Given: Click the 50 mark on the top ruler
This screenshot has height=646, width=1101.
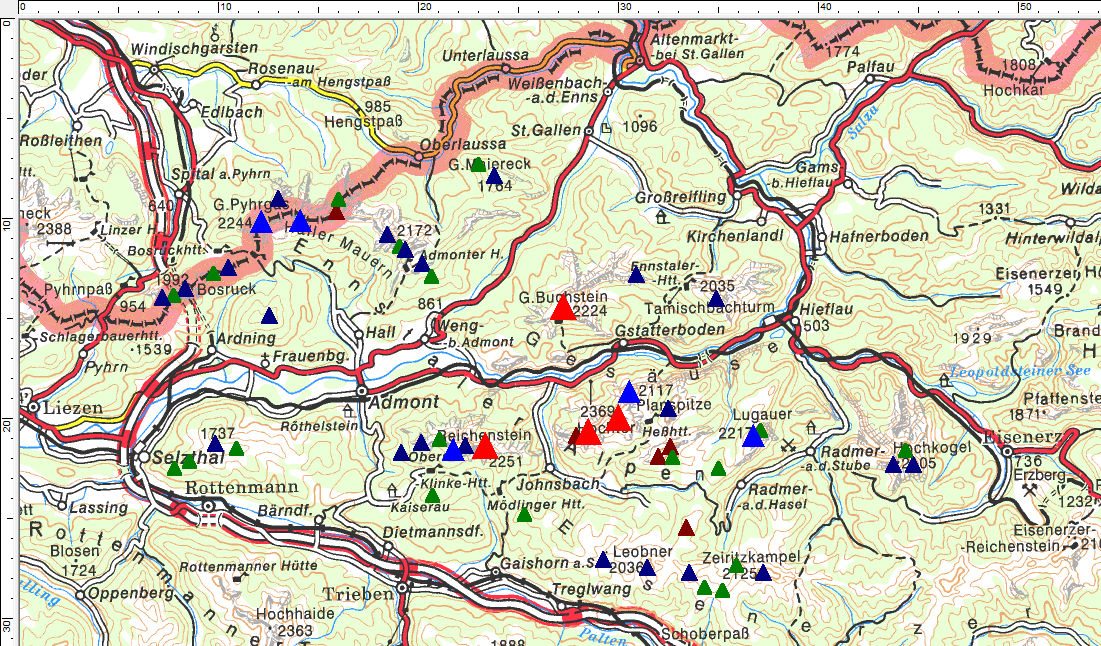Looking at the screenshot, I should click(x=1024, y=7).
